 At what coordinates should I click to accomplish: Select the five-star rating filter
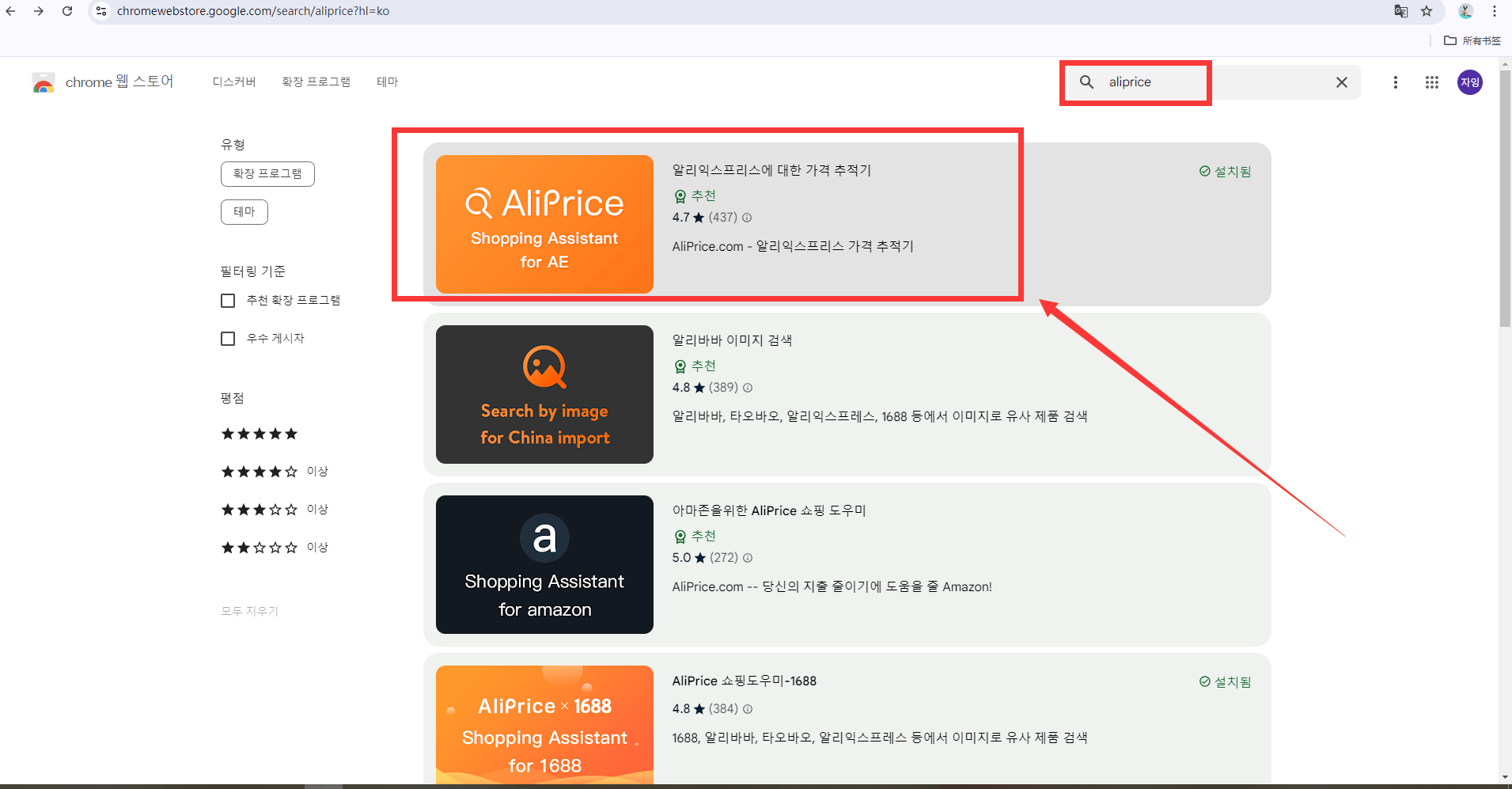(x=260, y=434)
